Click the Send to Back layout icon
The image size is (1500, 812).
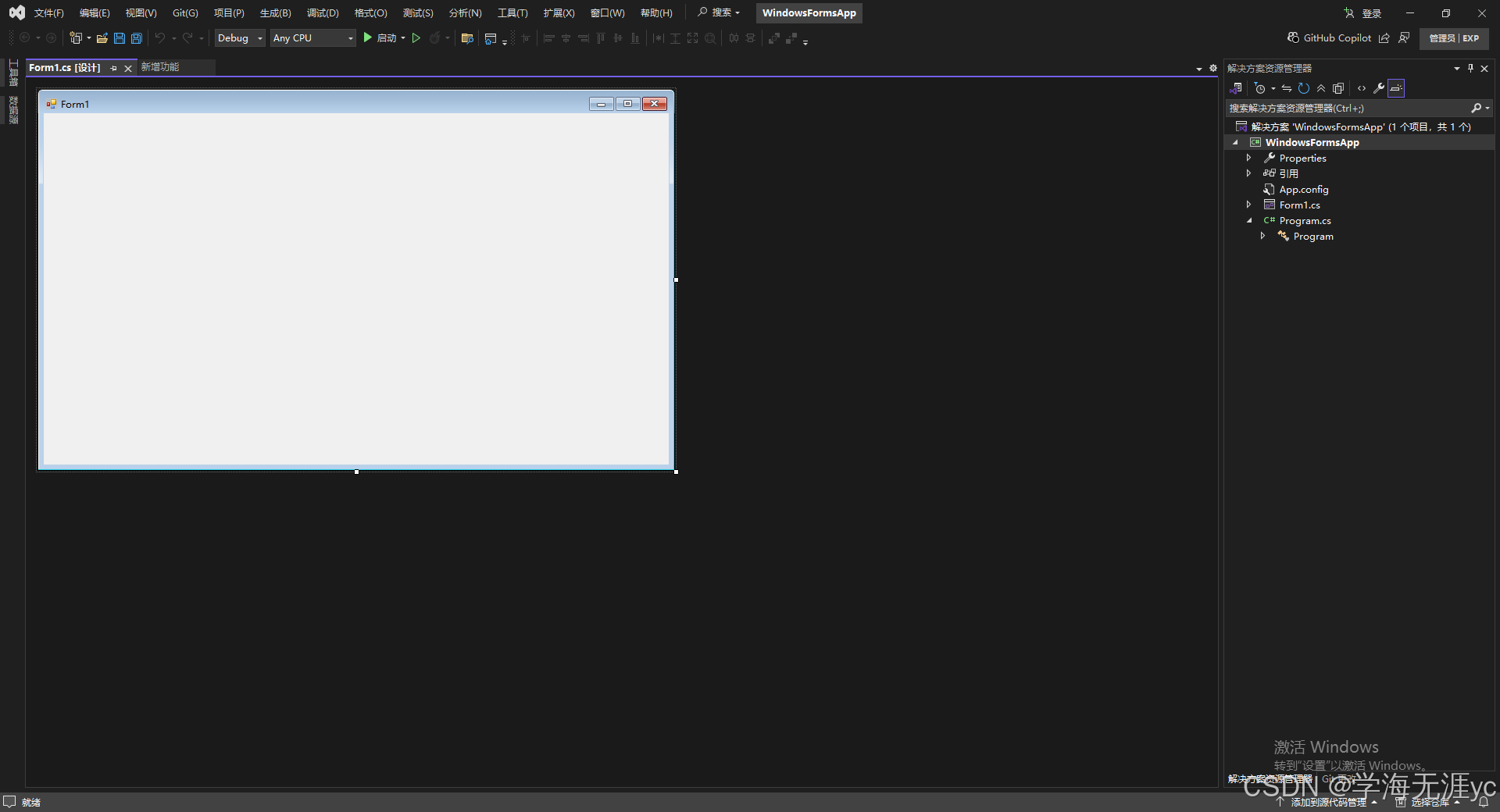pyautogui.click(x=791, y=37)
